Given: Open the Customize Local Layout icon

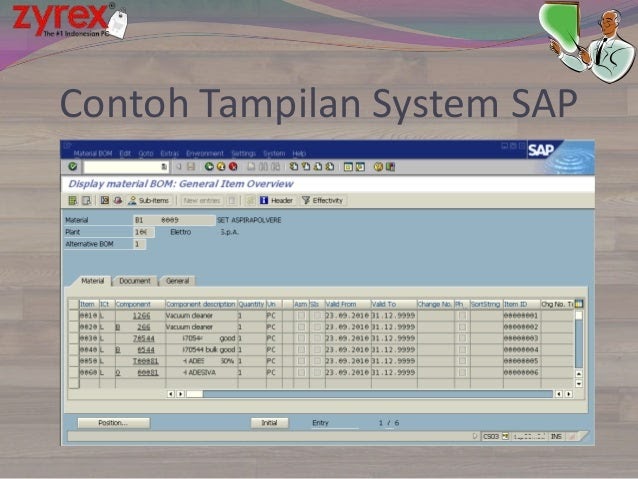Looking at the screenshot, I should (x=391, y=166).
